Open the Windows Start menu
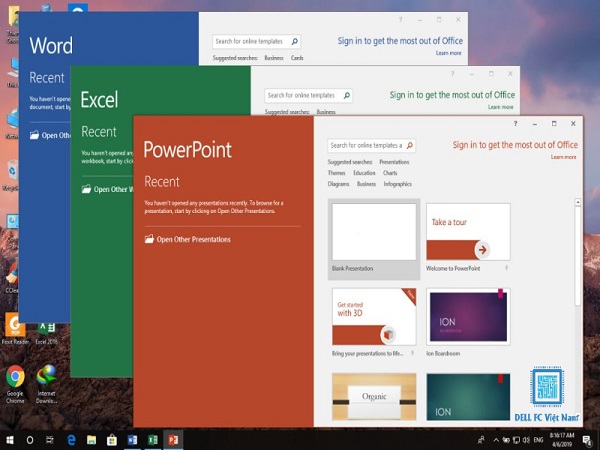This screenshot has height=450, width=600. [10, 440]
